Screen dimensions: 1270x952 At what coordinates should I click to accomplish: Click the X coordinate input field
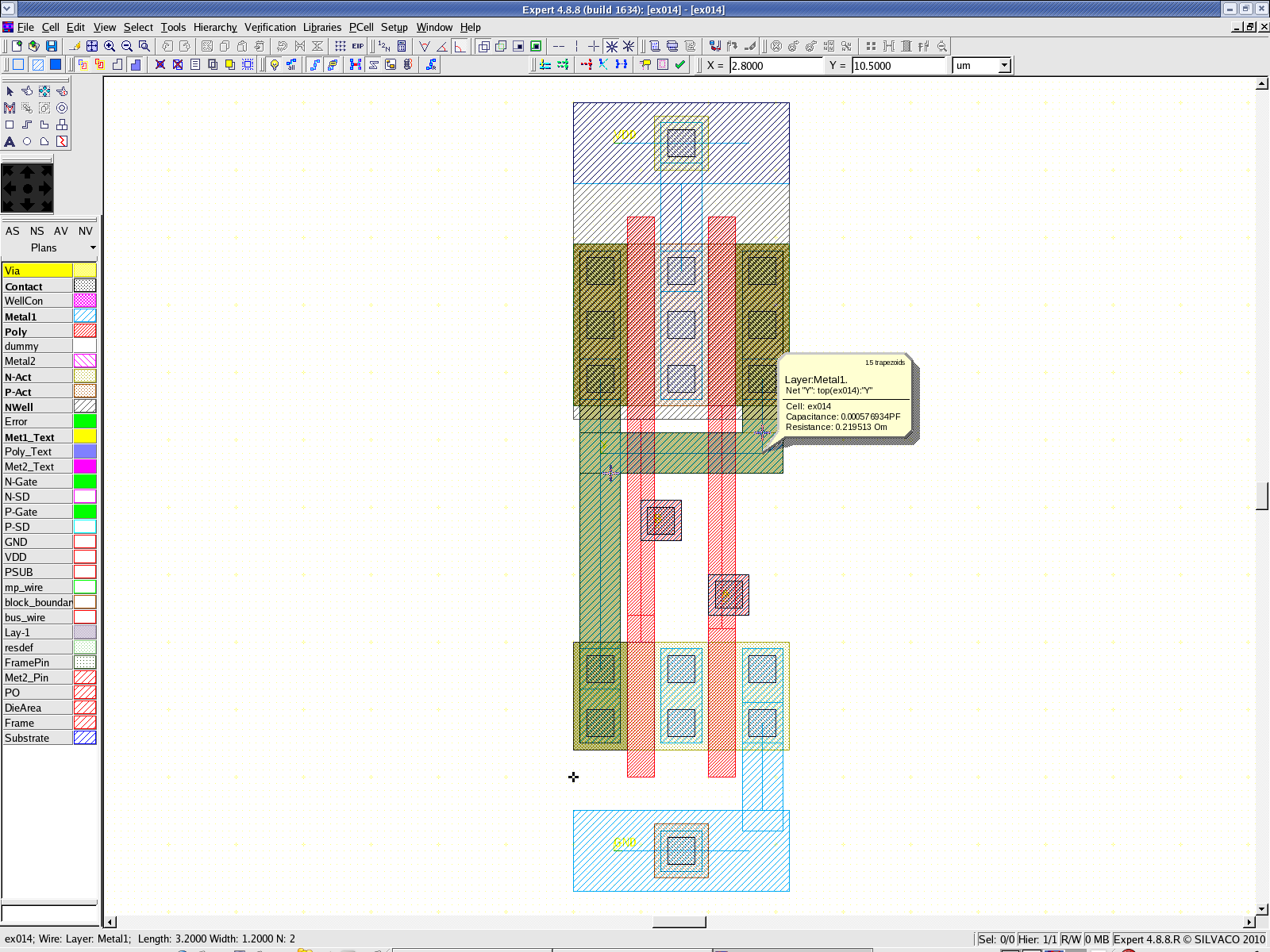tap(775, 66)
